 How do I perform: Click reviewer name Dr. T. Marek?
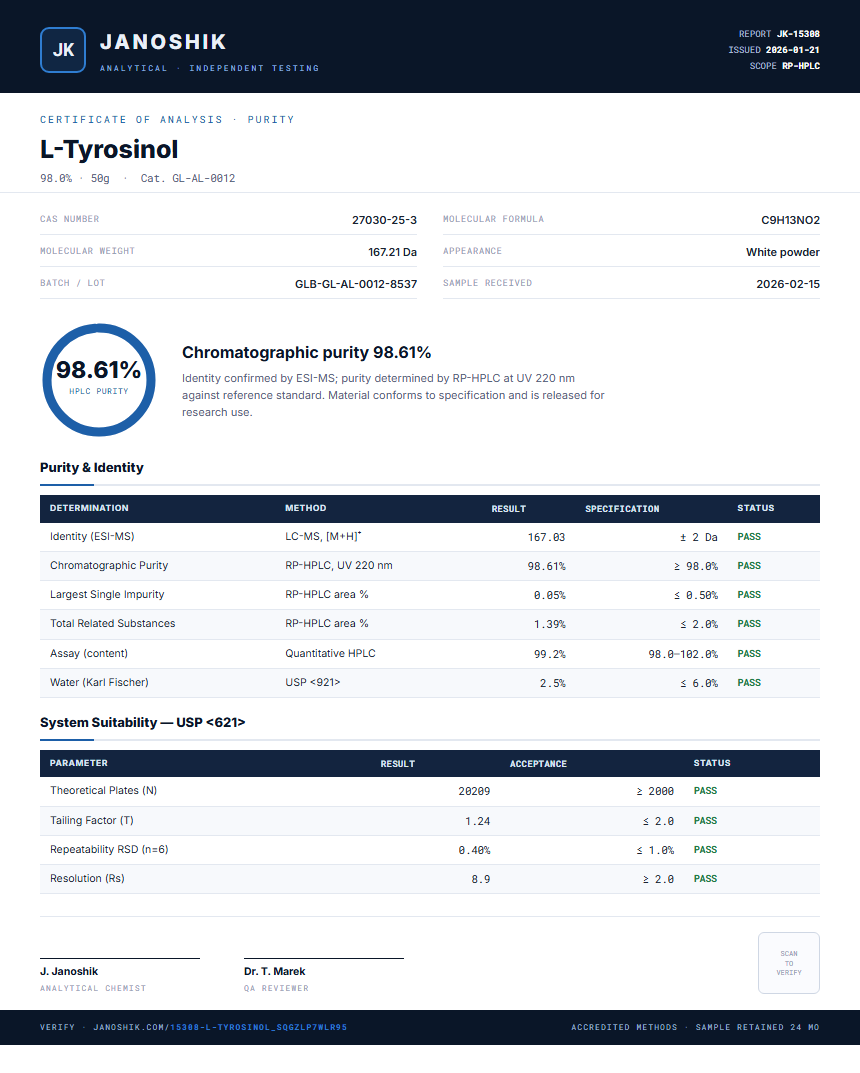[274, 971]
